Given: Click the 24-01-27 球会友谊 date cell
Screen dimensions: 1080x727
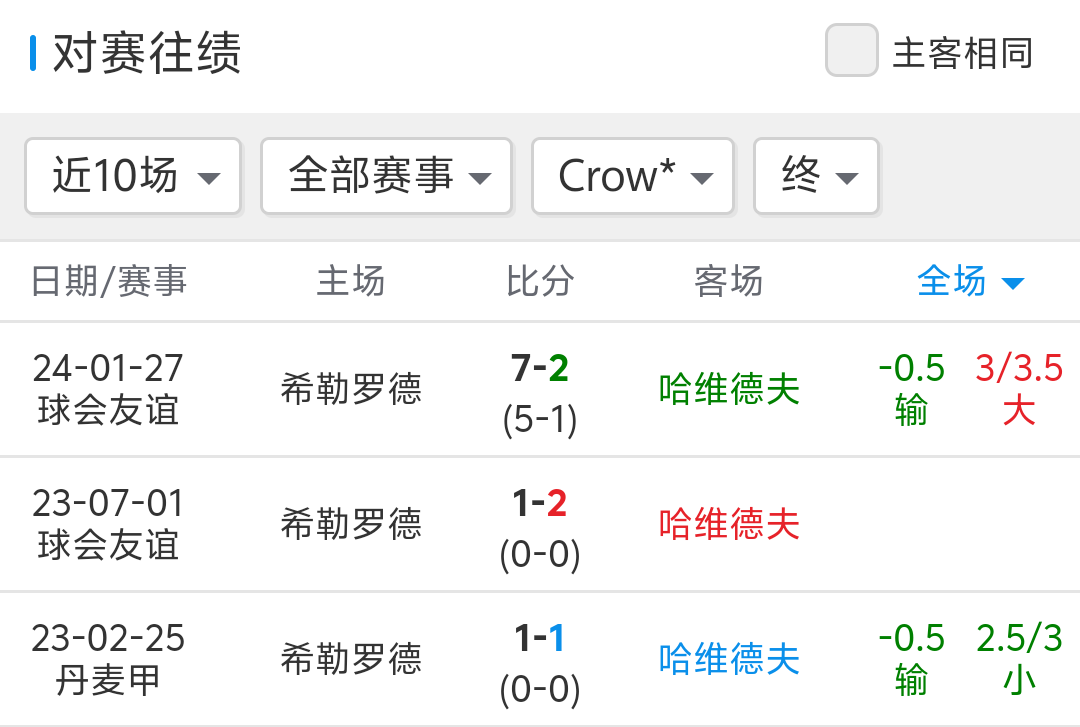Looking at the screenshot, I should pos(108,389).
